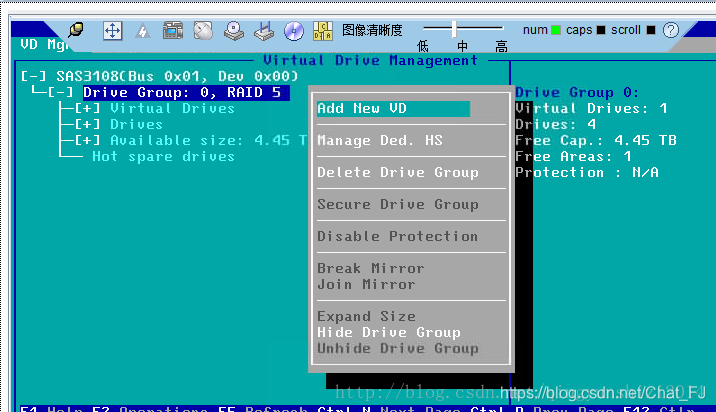Click the image clarity slider handle
The image size is (716, 412).
pos(454,29)
